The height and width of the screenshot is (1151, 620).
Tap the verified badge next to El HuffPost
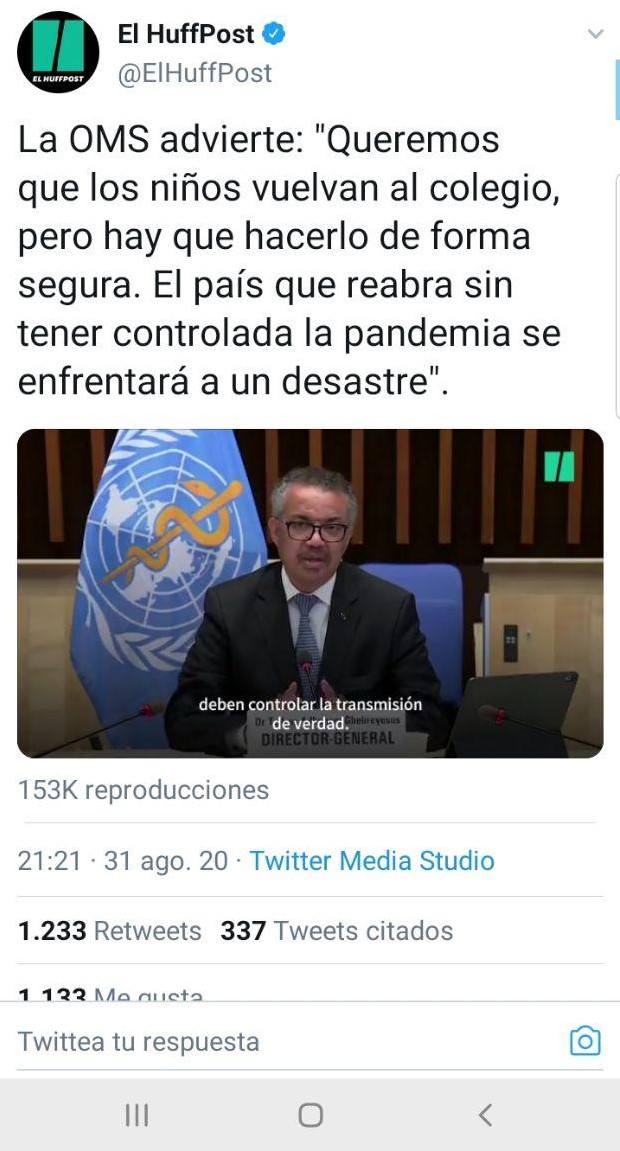[274, 34]
